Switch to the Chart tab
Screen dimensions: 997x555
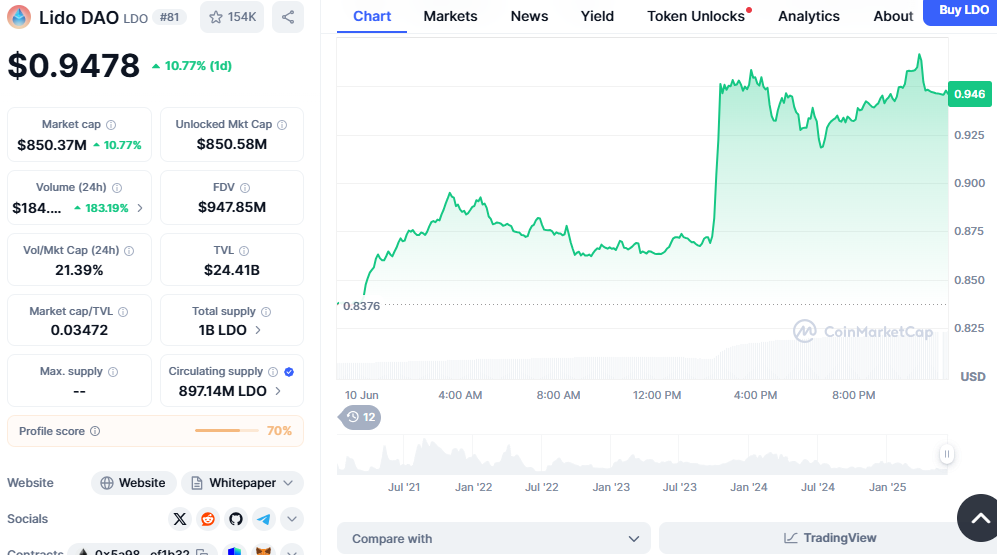[372, 16]
